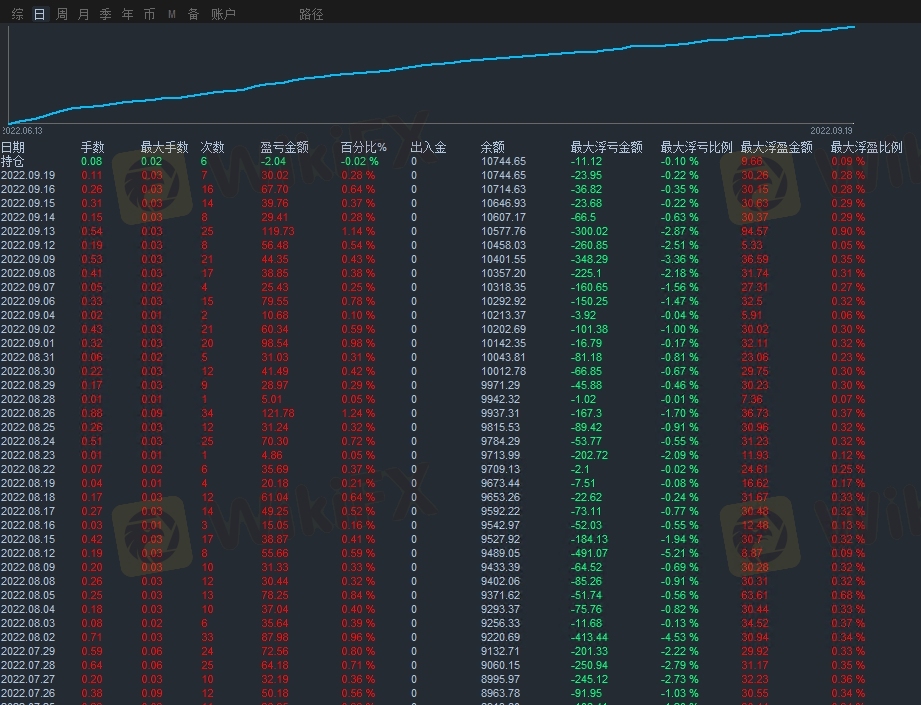Click the M tab
Screen dimensions: 921x705
coord(171,14)
